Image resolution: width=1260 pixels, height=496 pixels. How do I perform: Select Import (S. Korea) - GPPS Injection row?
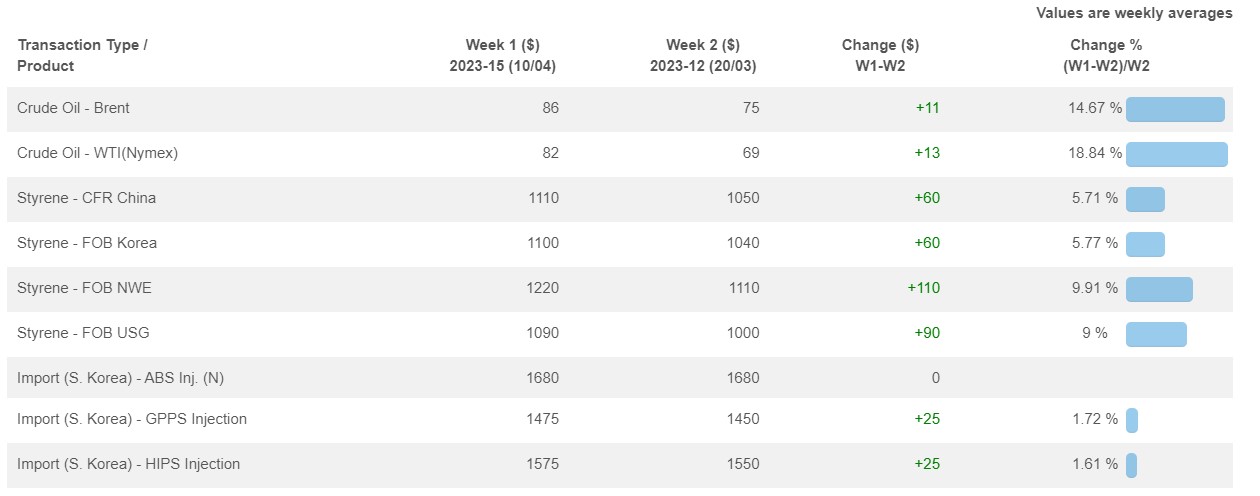pyautogui.click(x=620, y=419)
